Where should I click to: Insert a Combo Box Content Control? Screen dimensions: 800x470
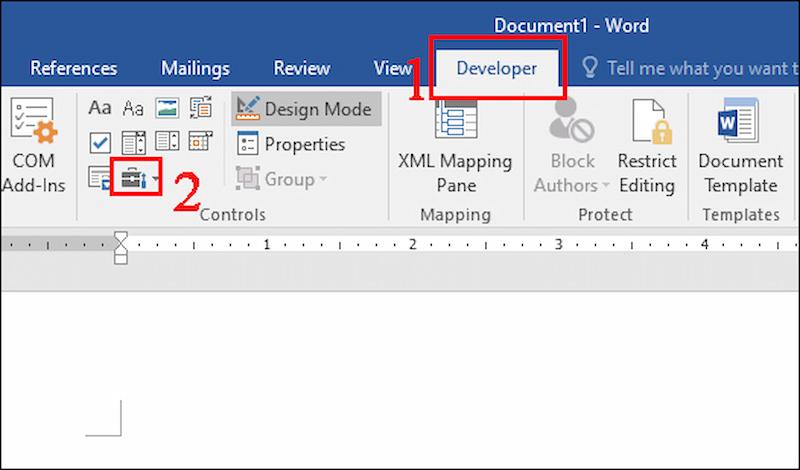pyautogui.click(x=134, y=143)
